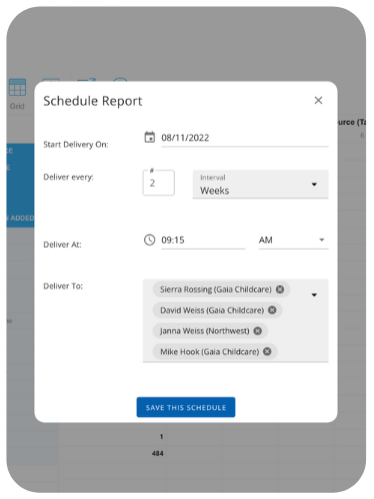Click the clock icon beside delivery time

(x=149, y=240)
